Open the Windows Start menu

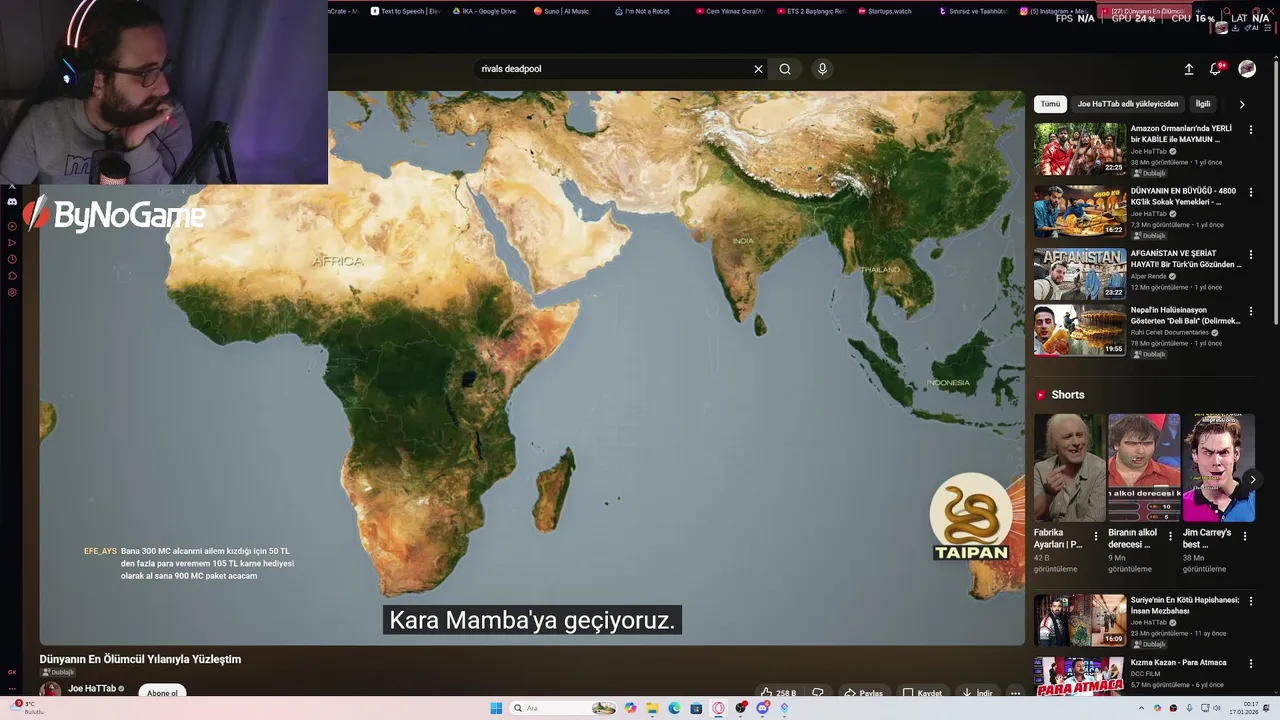click(x=496, y=708)
